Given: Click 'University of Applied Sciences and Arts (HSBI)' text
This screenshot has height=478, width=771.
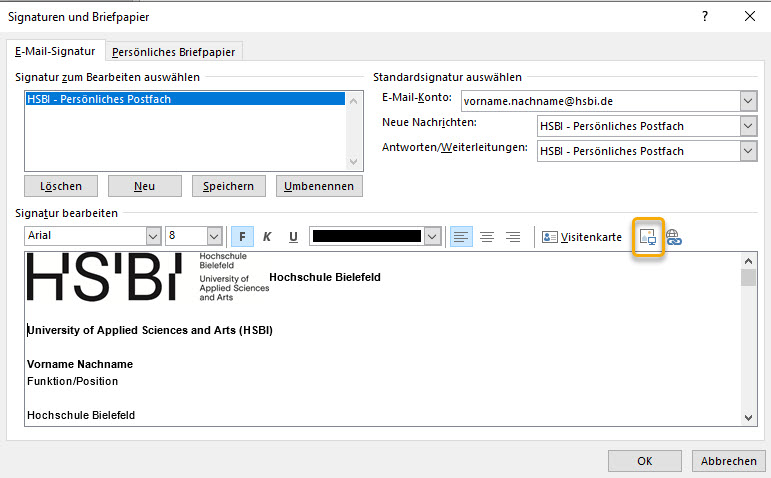Looking at the screenshot, I should click(x=150, y=330).
